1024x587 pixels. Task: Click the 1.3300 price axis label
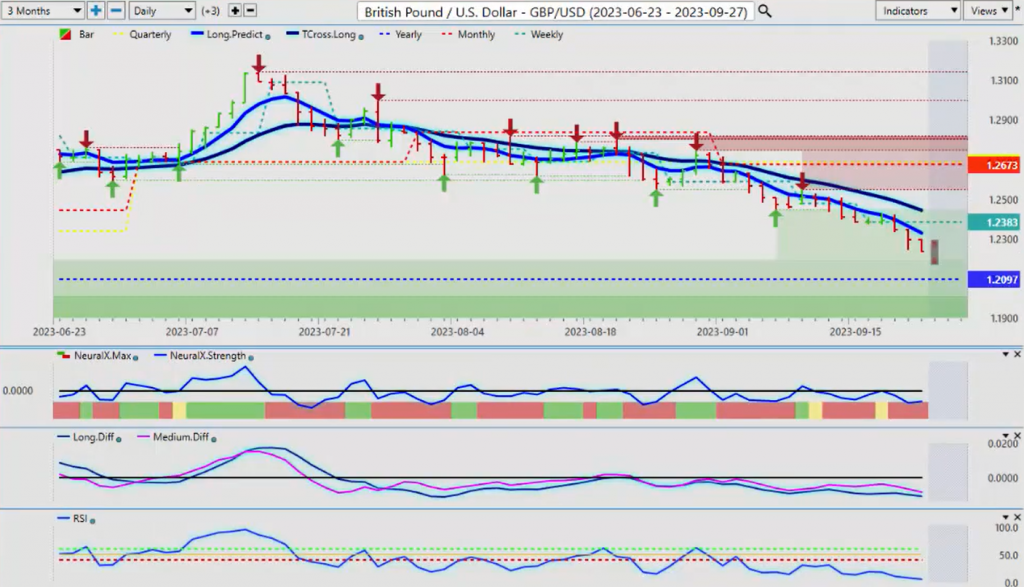(x=1003, y=41)
